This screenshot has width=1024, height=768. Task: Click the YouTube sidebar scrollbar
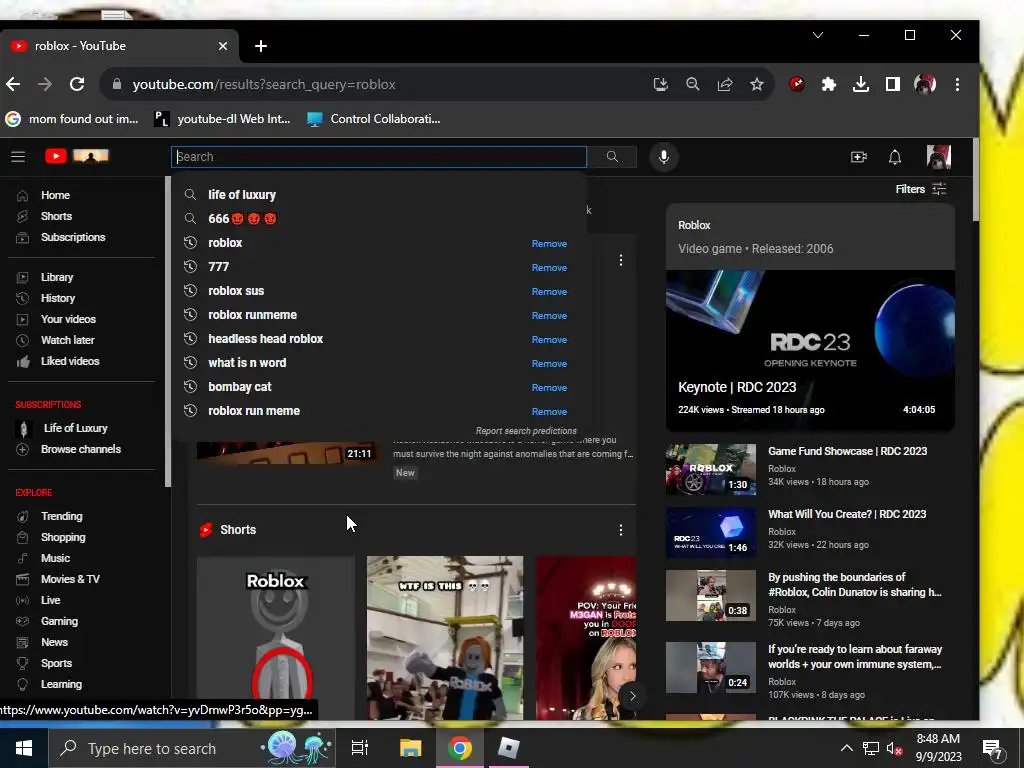[168, 332]
